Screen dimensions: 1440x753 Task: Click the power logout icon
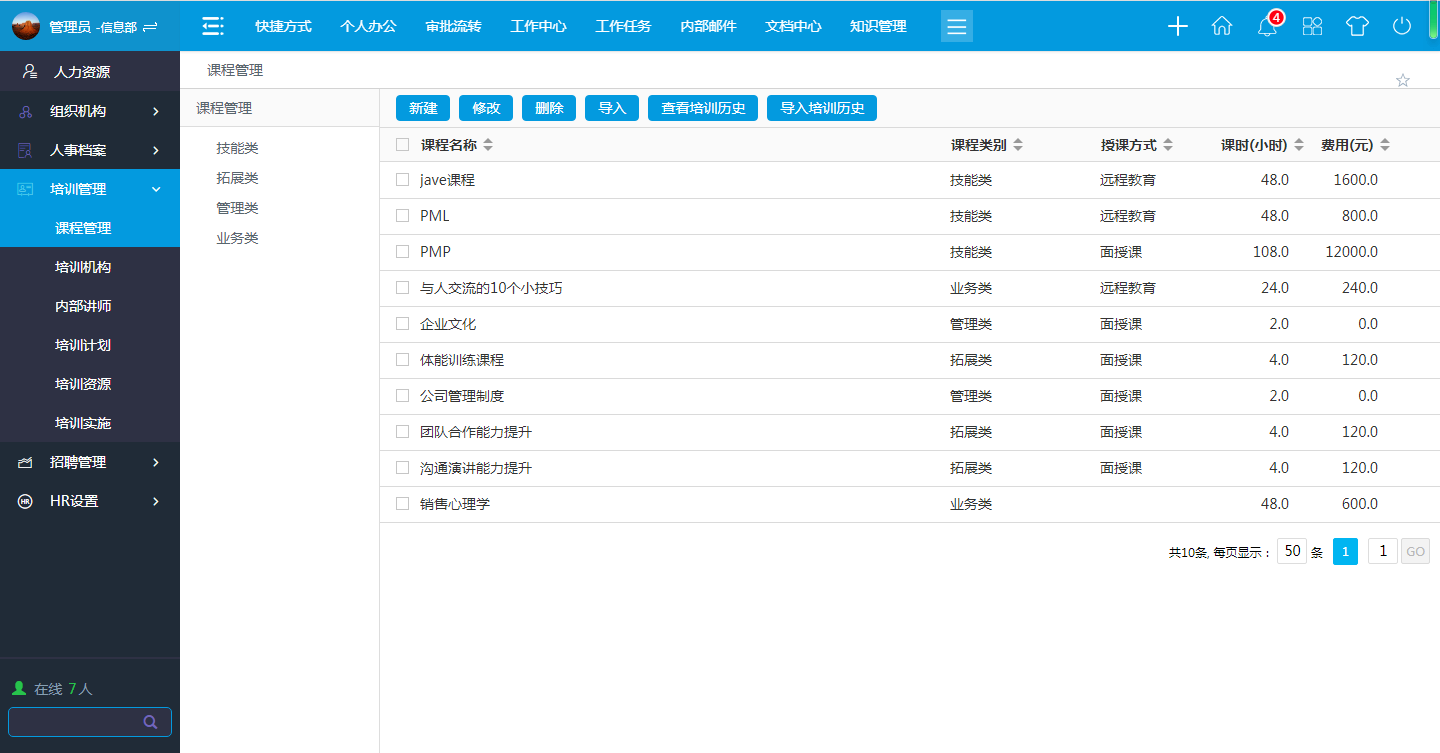pyautogui.click(x=1402, y=27)
